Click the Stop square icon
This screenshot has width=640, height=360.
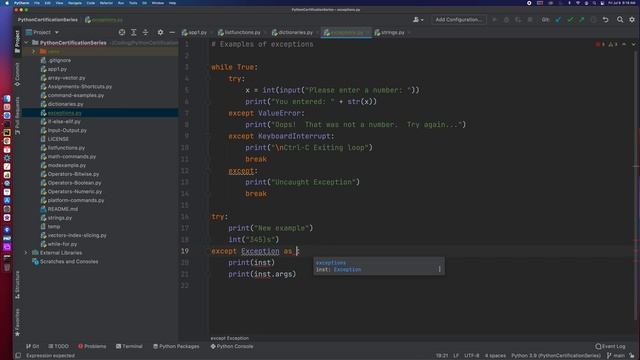[530, 20]
